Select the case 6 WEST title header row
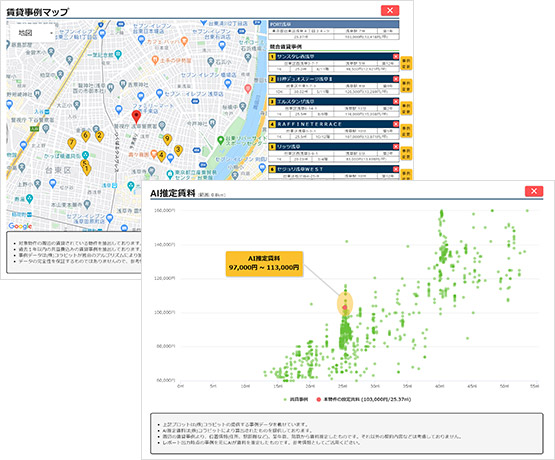Viewport: 555px width, 460px height. 333,169
